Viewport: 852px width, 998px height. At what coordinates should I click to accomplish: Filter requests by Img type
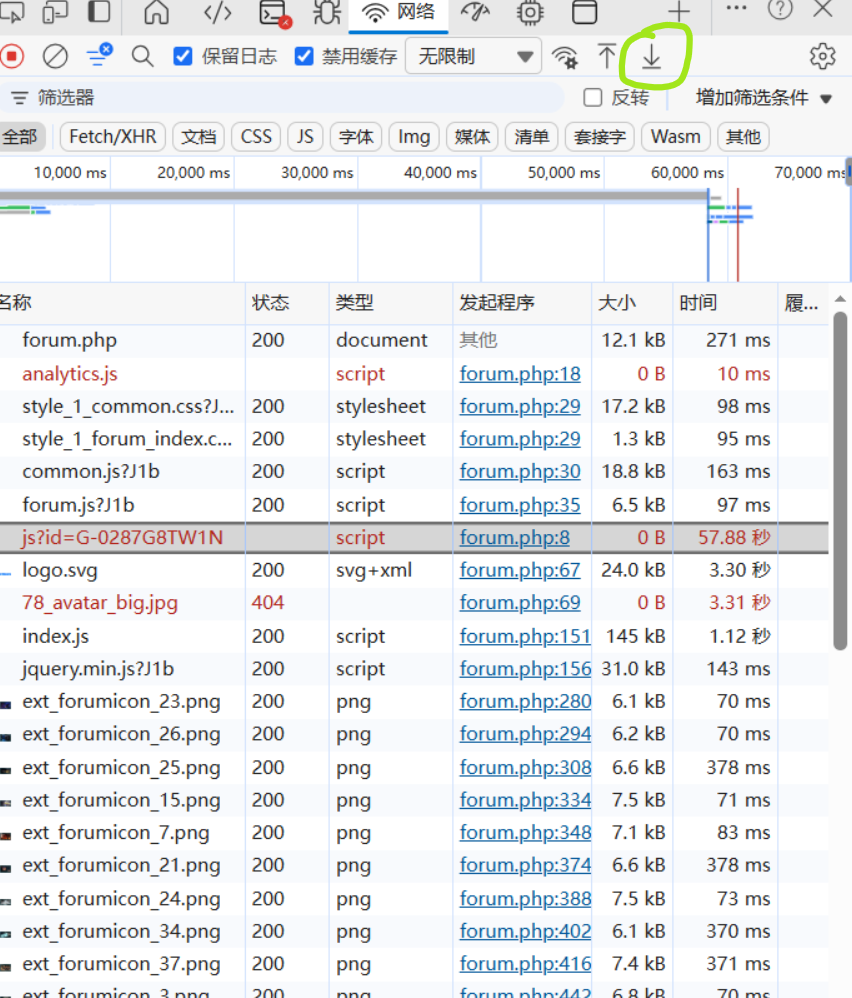coord(414,136)
